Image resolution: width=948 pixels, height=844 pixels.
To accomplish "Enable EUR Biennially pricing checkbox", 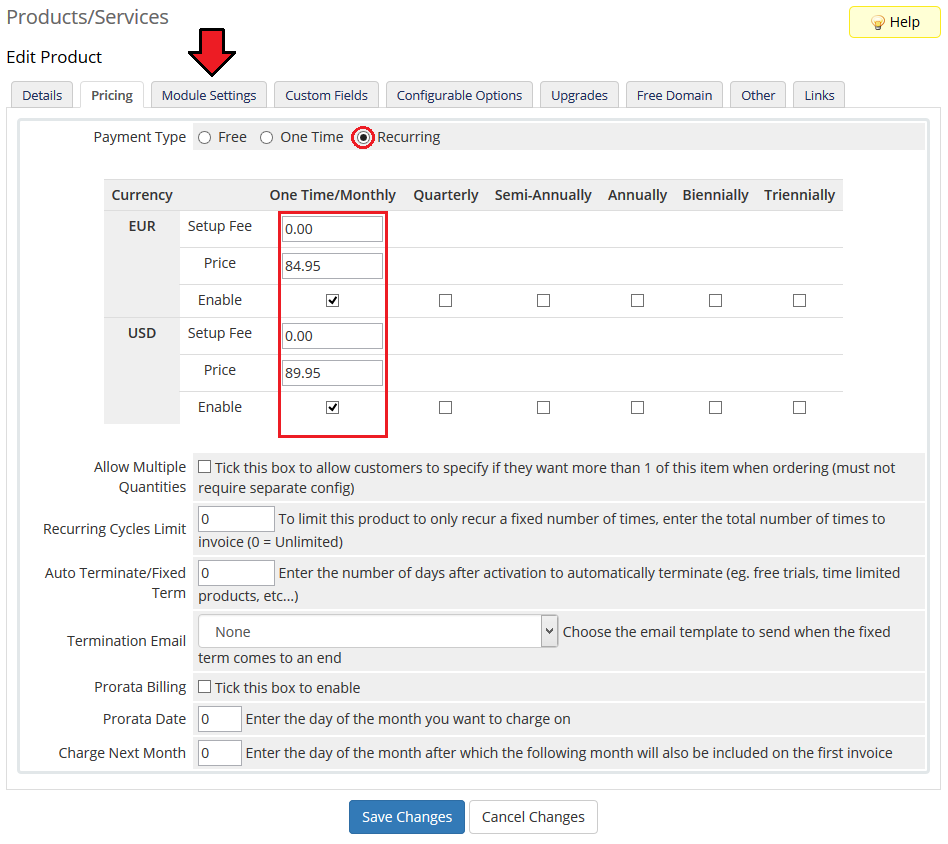I will [715, 300].
